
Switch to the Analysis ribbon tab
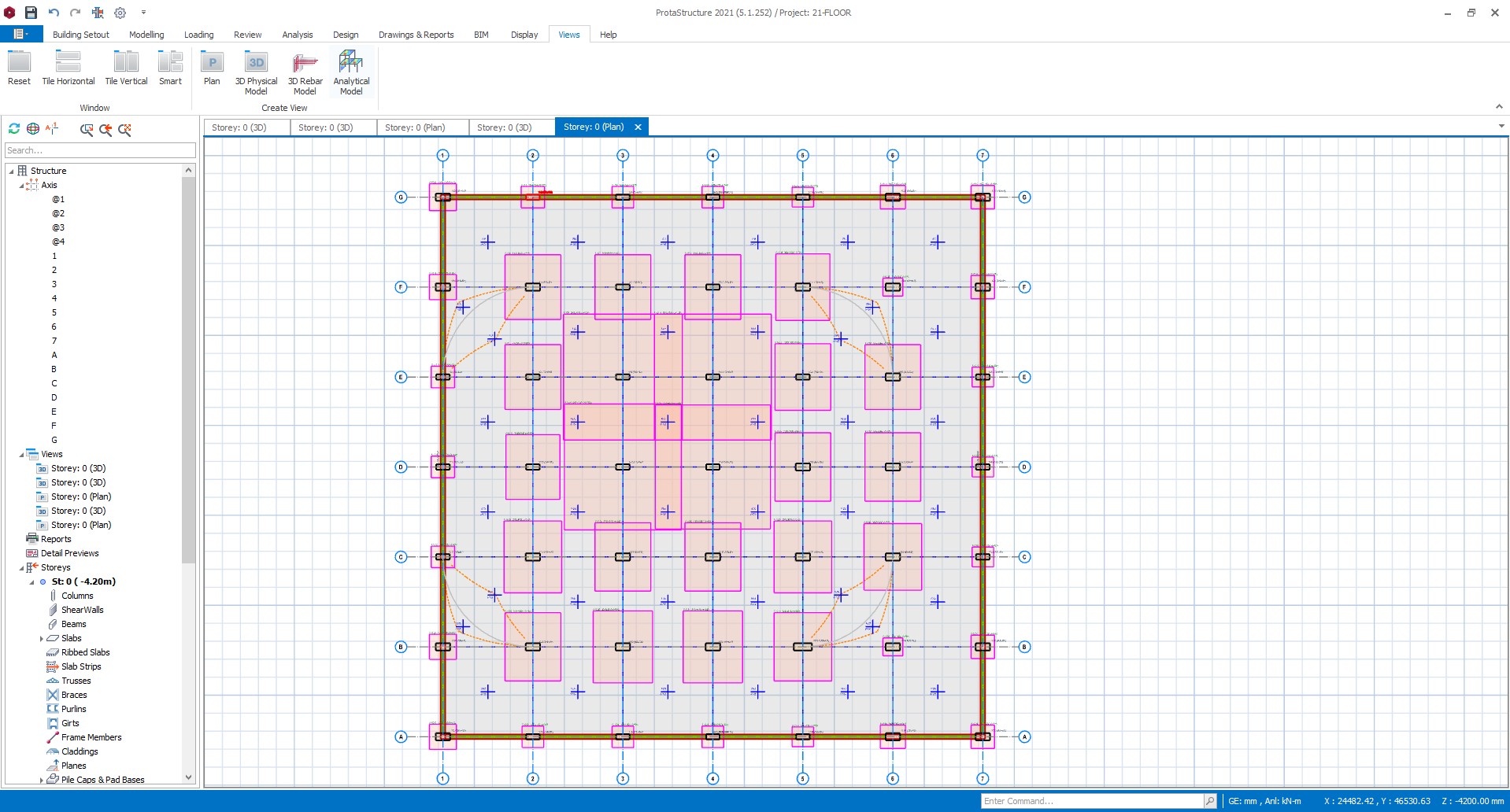(x=298, y=35)
